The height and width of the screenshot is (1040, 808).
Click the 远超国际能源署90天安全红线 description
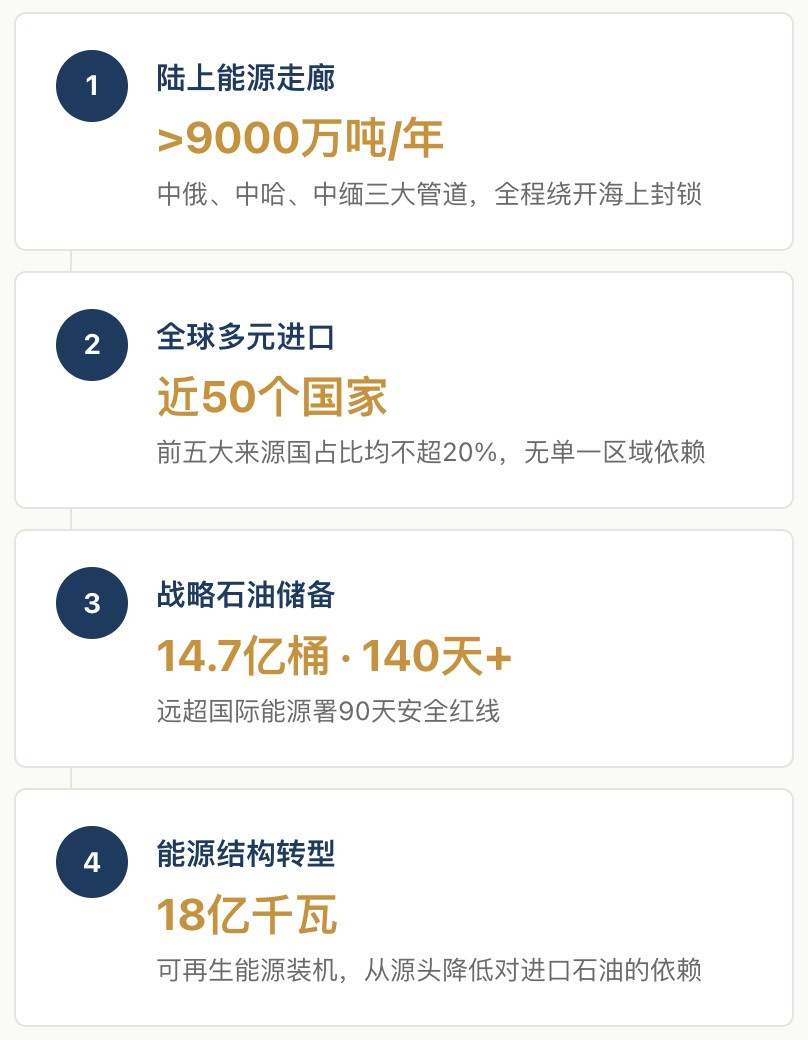click(x=328, y=711)
